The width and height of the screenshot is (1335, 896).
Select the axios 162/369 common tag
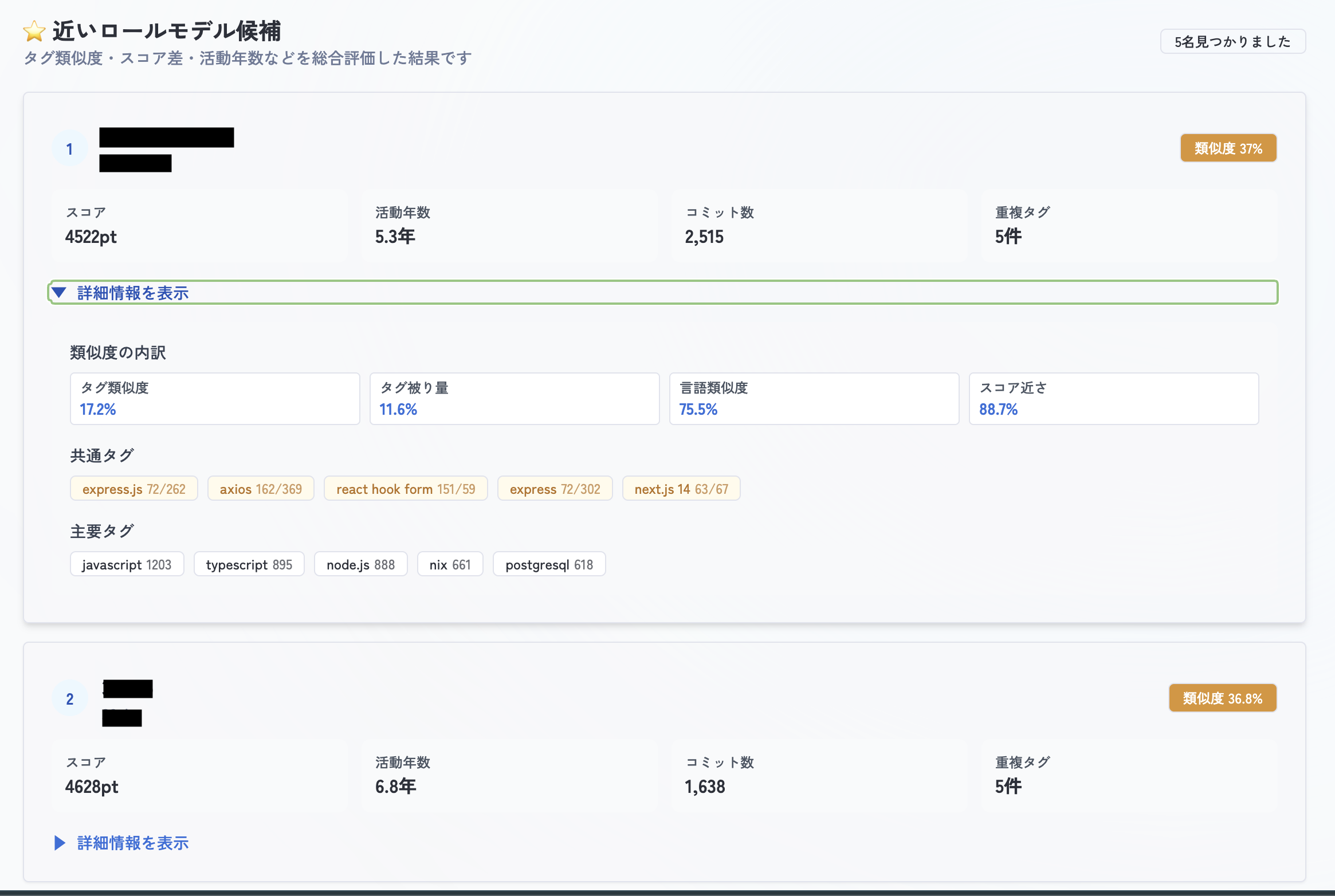[261, 489]
